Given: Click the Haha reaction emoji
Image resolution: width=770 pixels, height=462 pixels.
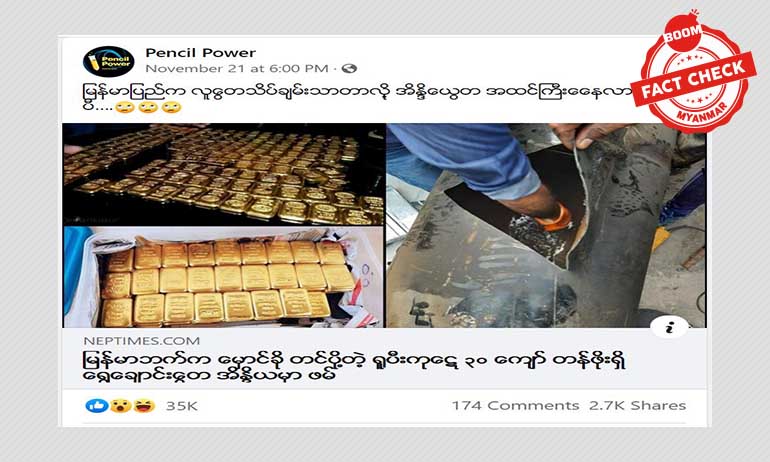Looking at the screenshot, I should tap(143, 406).
